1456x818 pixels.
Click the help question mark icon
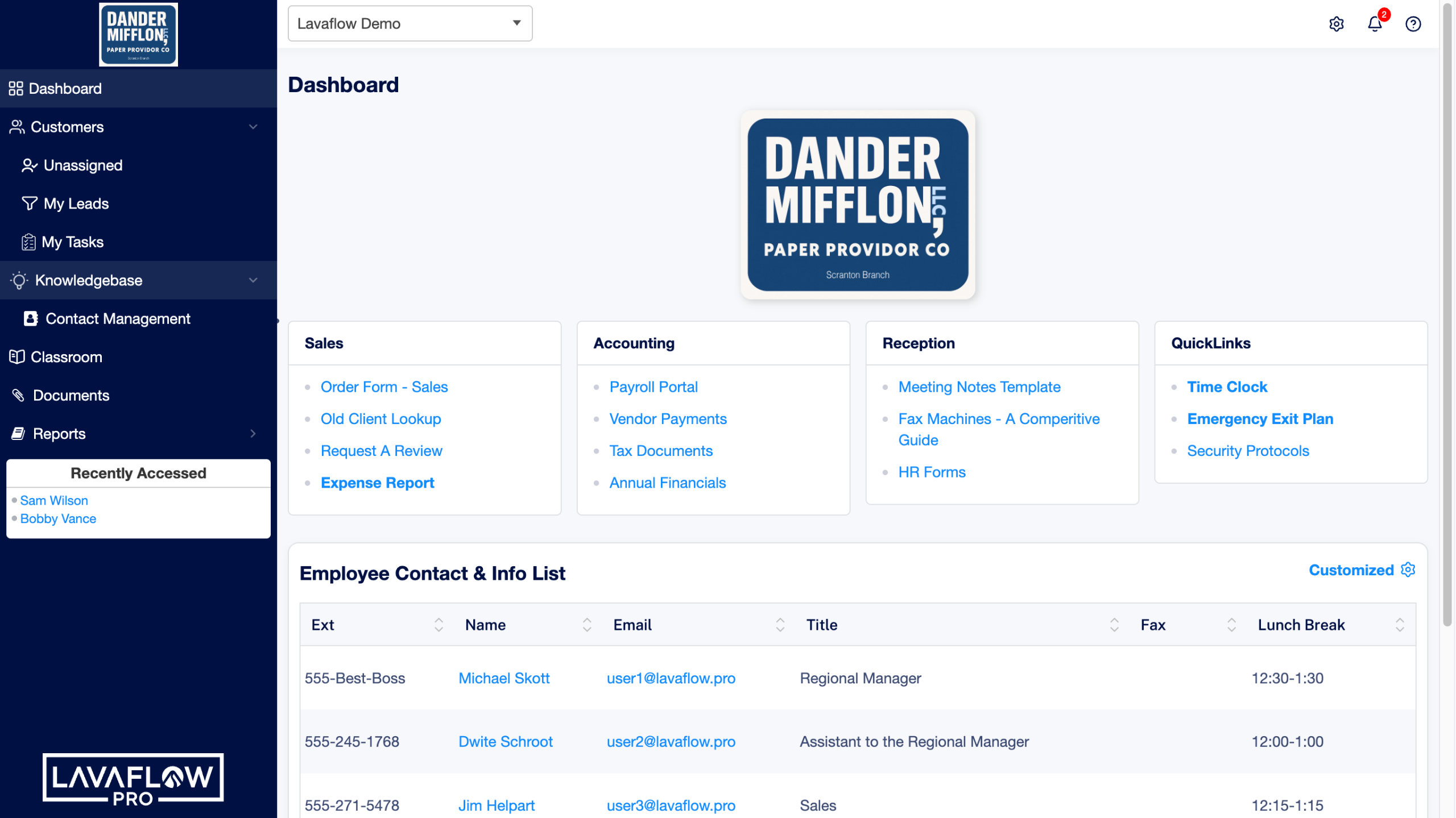click(x=1413, y=24)
